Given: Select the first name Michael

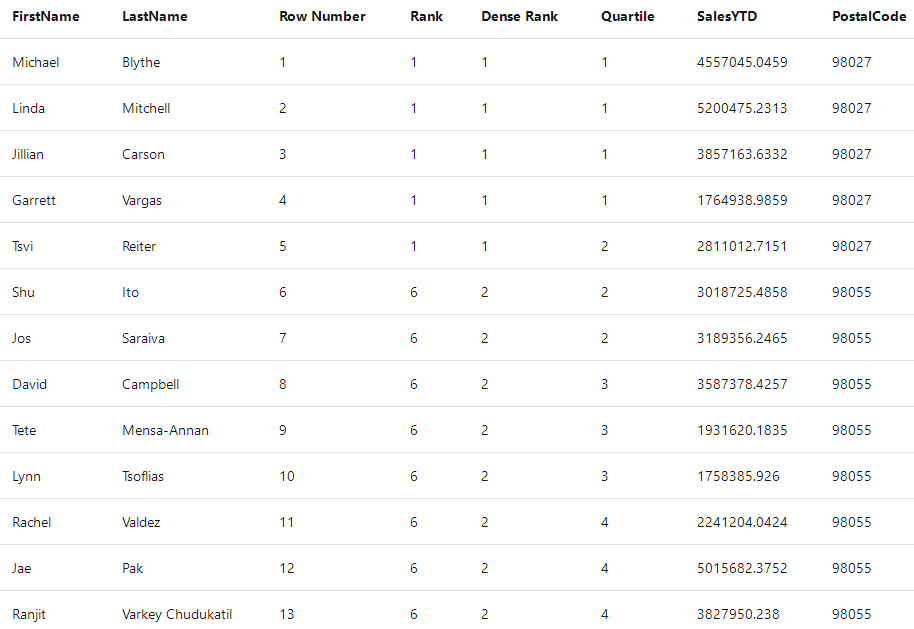Looking at the screenshot, I should [x=36, y=62].
